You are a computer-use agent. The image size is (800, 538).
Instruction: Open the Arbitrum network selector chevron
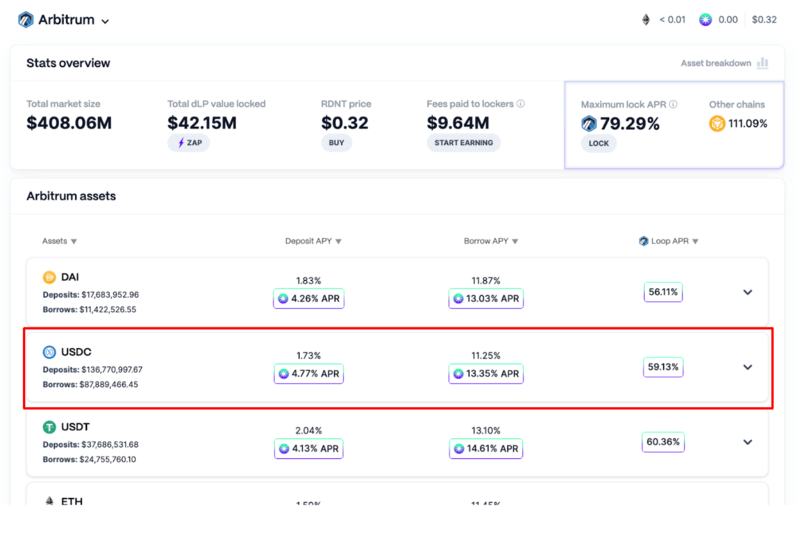point(105,21)
